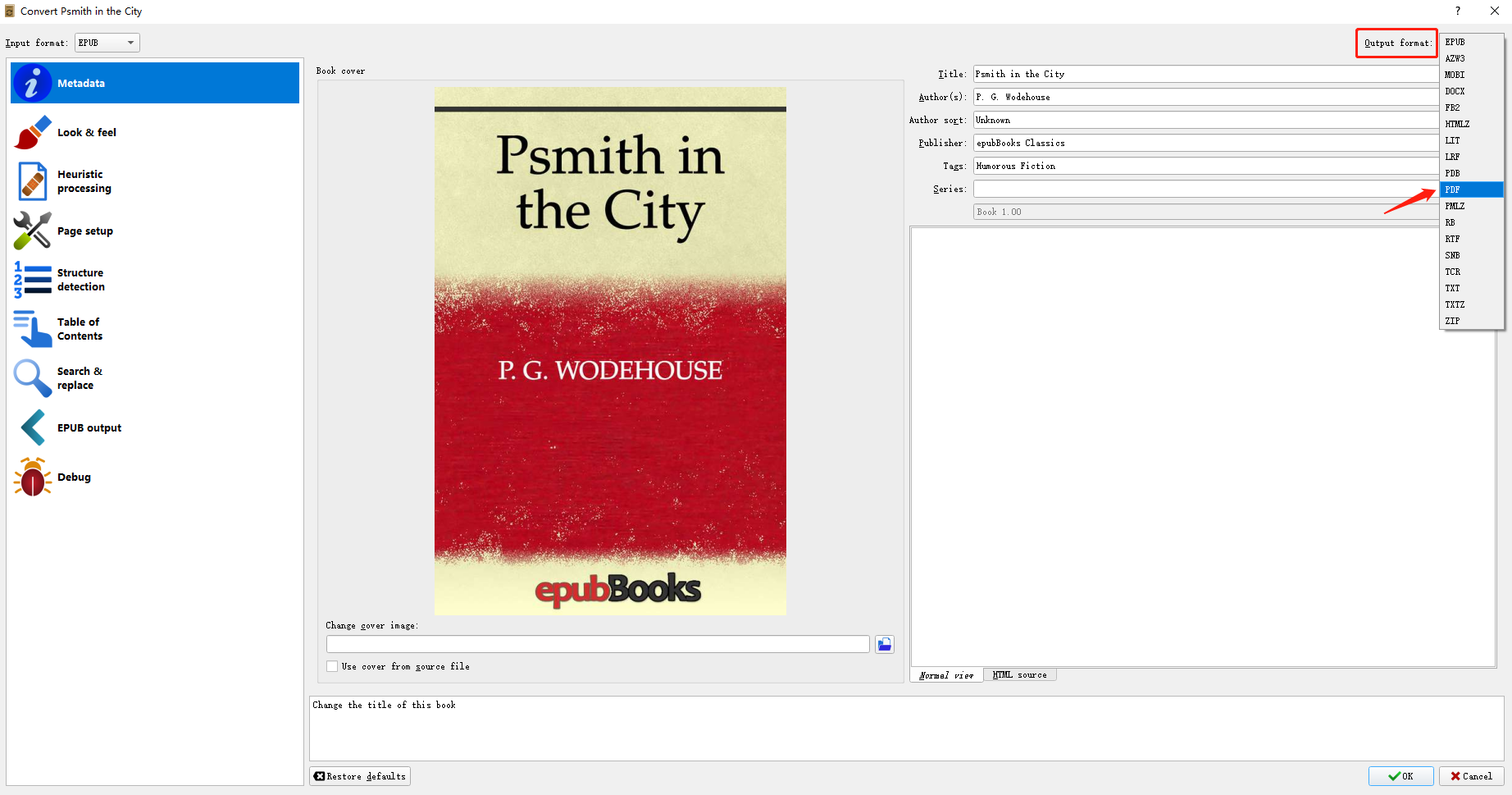Switch to the HTML source tab
This screenshot has height=795, width=1512.
click(1019, 675)
